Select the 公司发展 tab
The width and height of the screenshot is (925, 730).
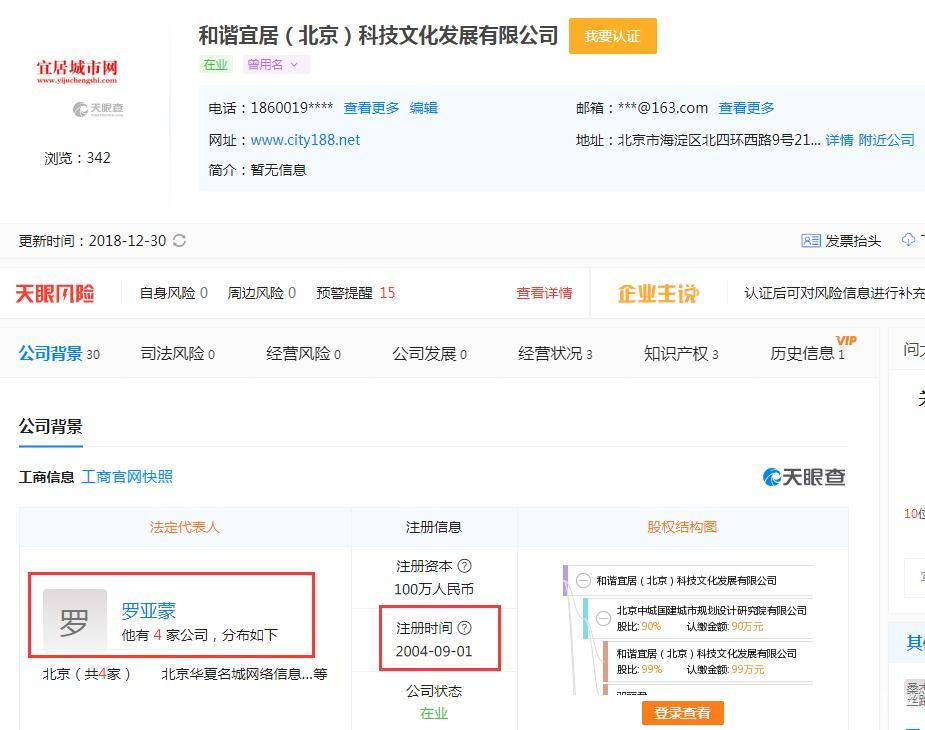pyautogui.click(x=429, y=353)
